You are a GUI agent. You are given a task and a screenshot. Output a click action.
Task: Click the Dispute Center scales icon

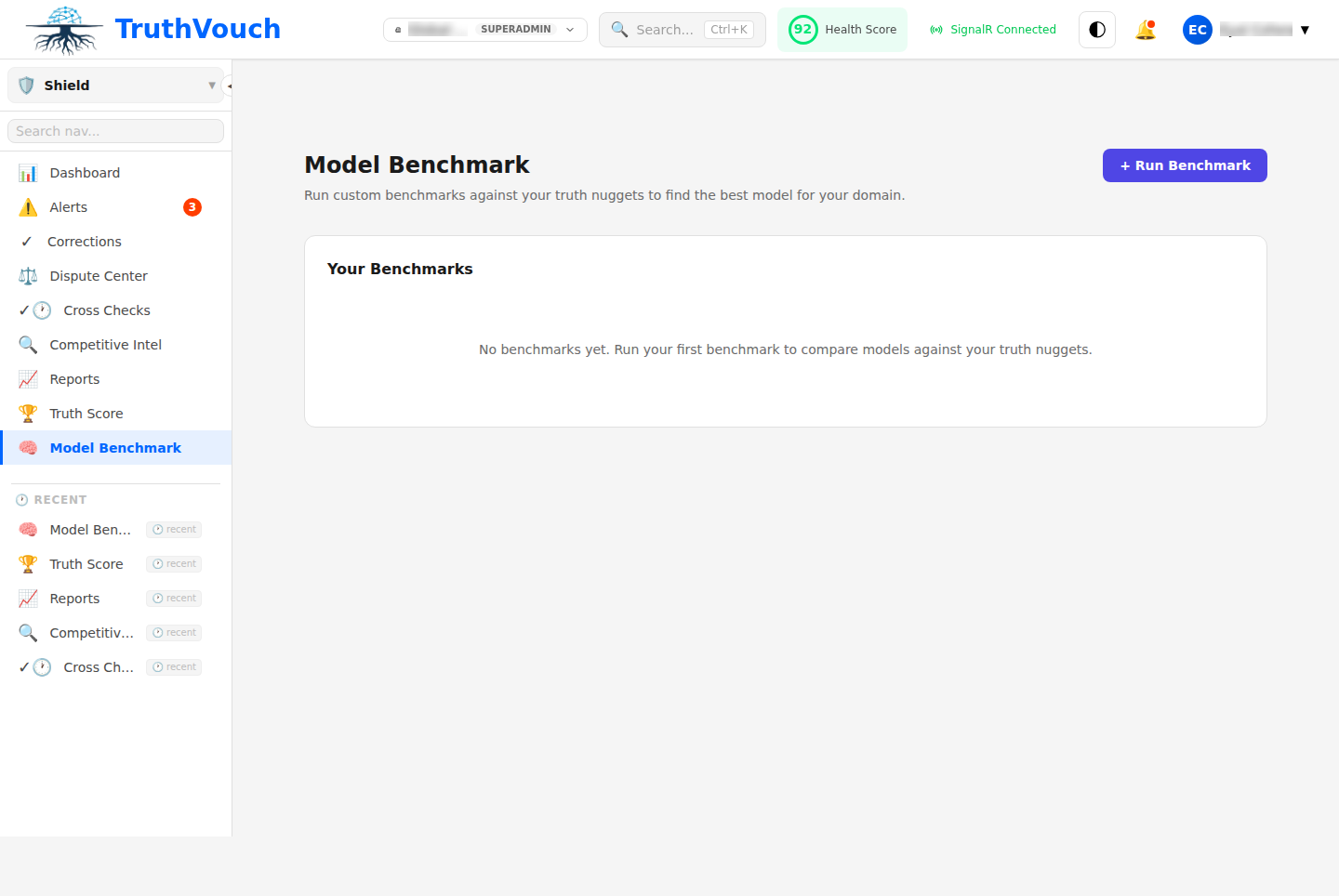click(28, 276)
